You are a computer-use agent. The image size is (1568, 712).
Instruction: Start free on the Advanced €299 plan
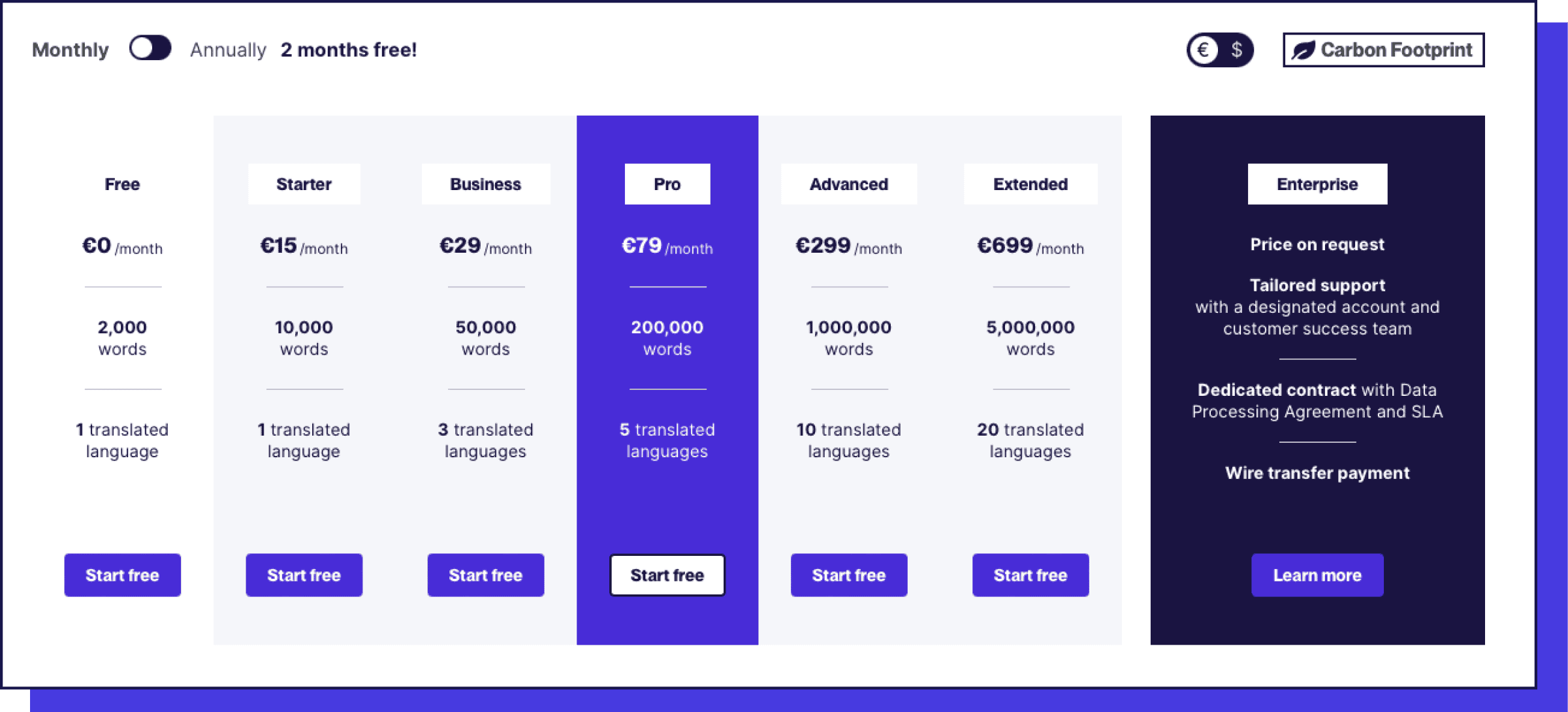pos(848,575)
